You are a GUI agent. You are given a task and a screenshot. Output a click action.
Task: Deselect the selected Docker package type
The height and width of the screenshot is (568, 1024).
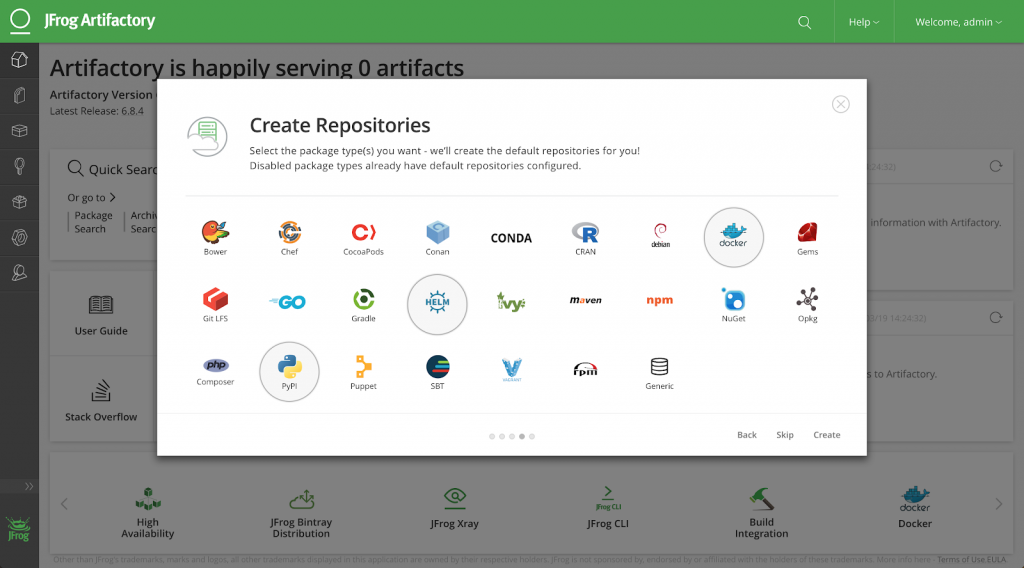[x=733, y=237]
